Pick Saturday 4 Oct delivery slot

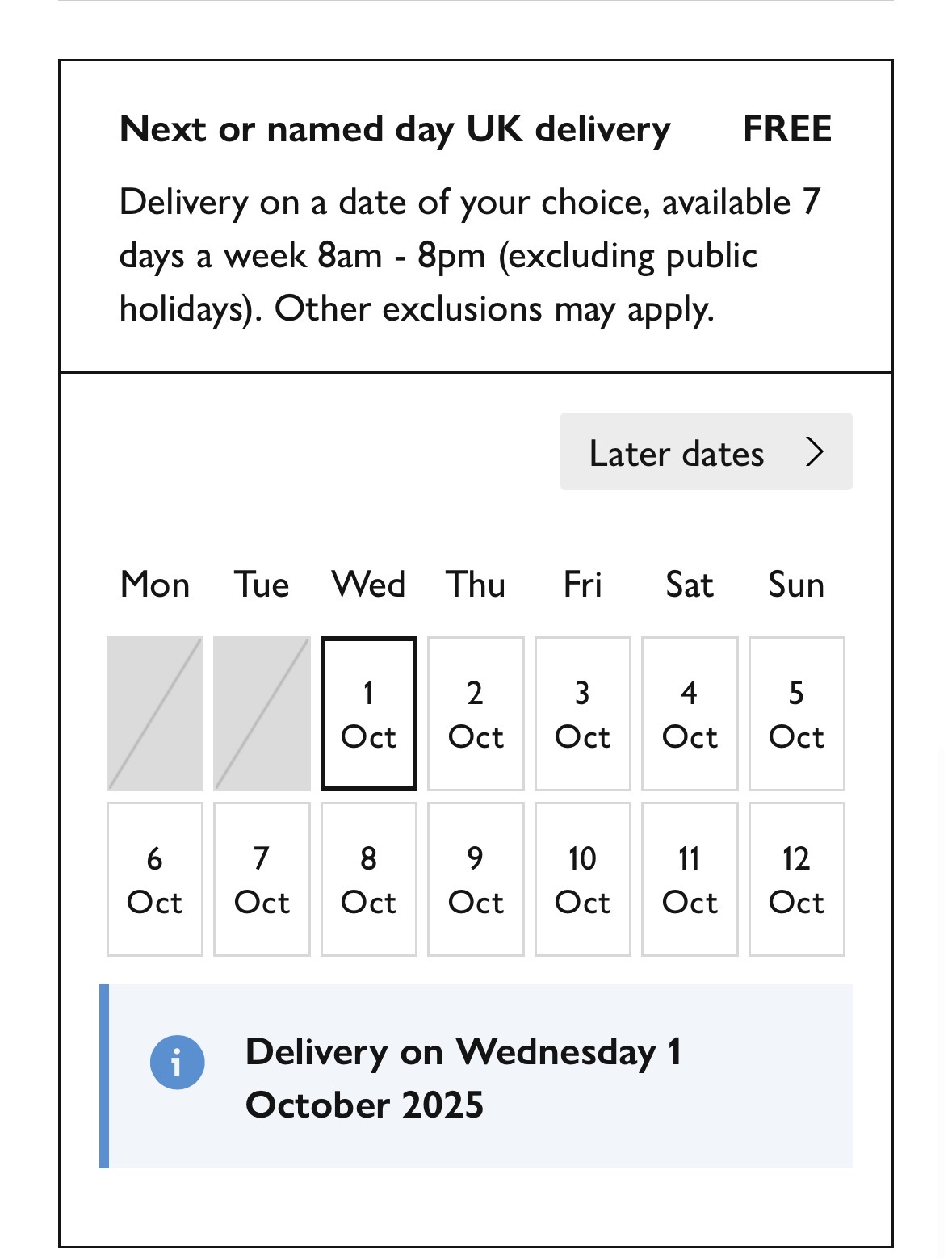(690, 714)
